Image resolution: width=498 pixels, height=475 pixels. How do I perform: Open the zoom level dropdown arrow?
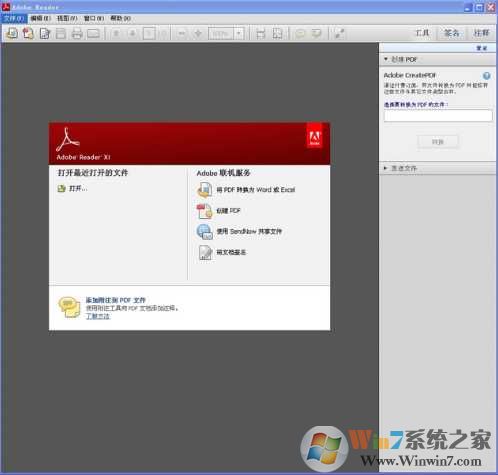pyautogui.click(x=239, y=33)
